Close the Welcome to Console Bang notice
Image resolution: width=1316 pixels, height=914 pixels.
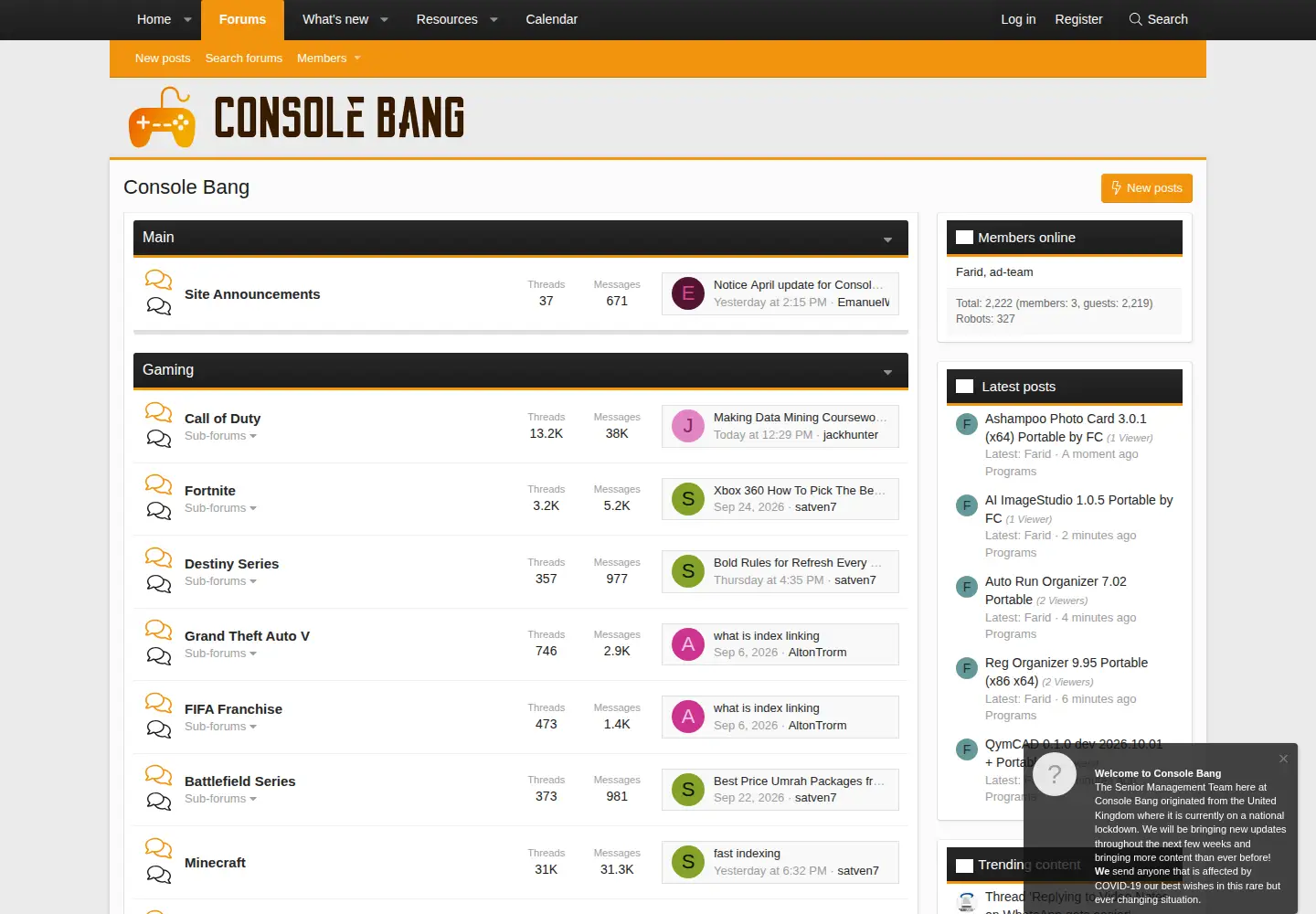[x=1283, y=759]
